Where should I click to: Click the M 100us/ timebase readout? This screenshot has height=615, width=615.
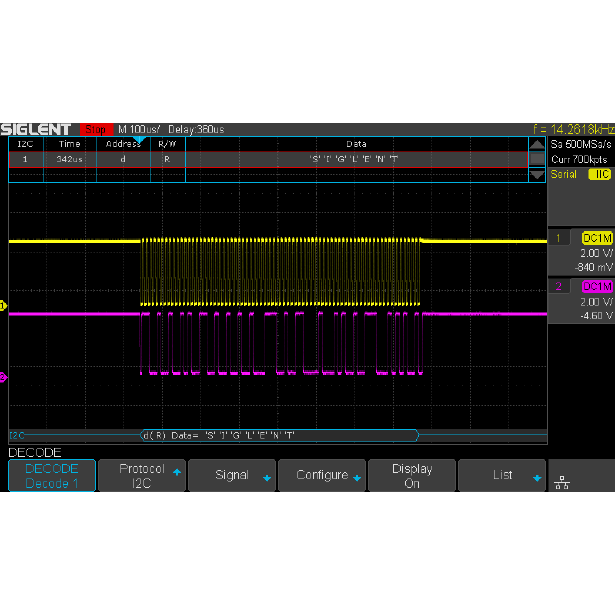pyautogui.click(x=139, y=129)
